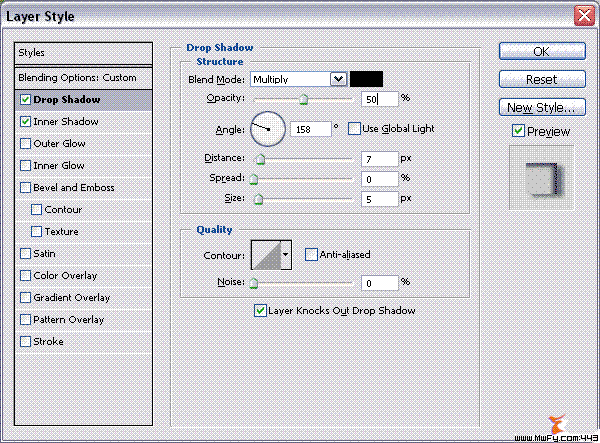The width and height of the screenshot is (600, 443).
Task: Click the Reset button
Action: tap(542, 79)
